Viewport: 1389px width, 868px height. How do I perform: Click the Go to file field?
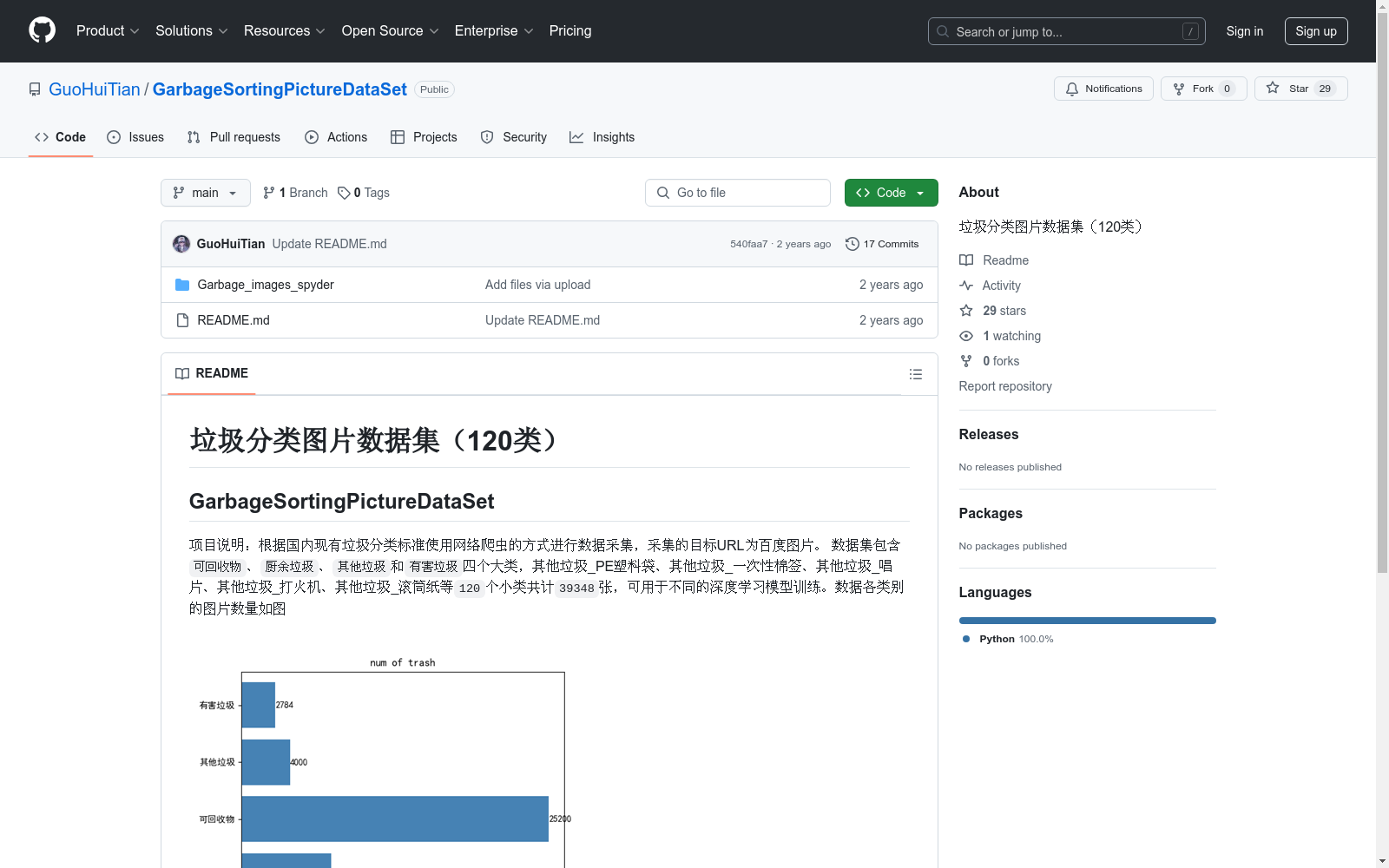tap(737, 193)
